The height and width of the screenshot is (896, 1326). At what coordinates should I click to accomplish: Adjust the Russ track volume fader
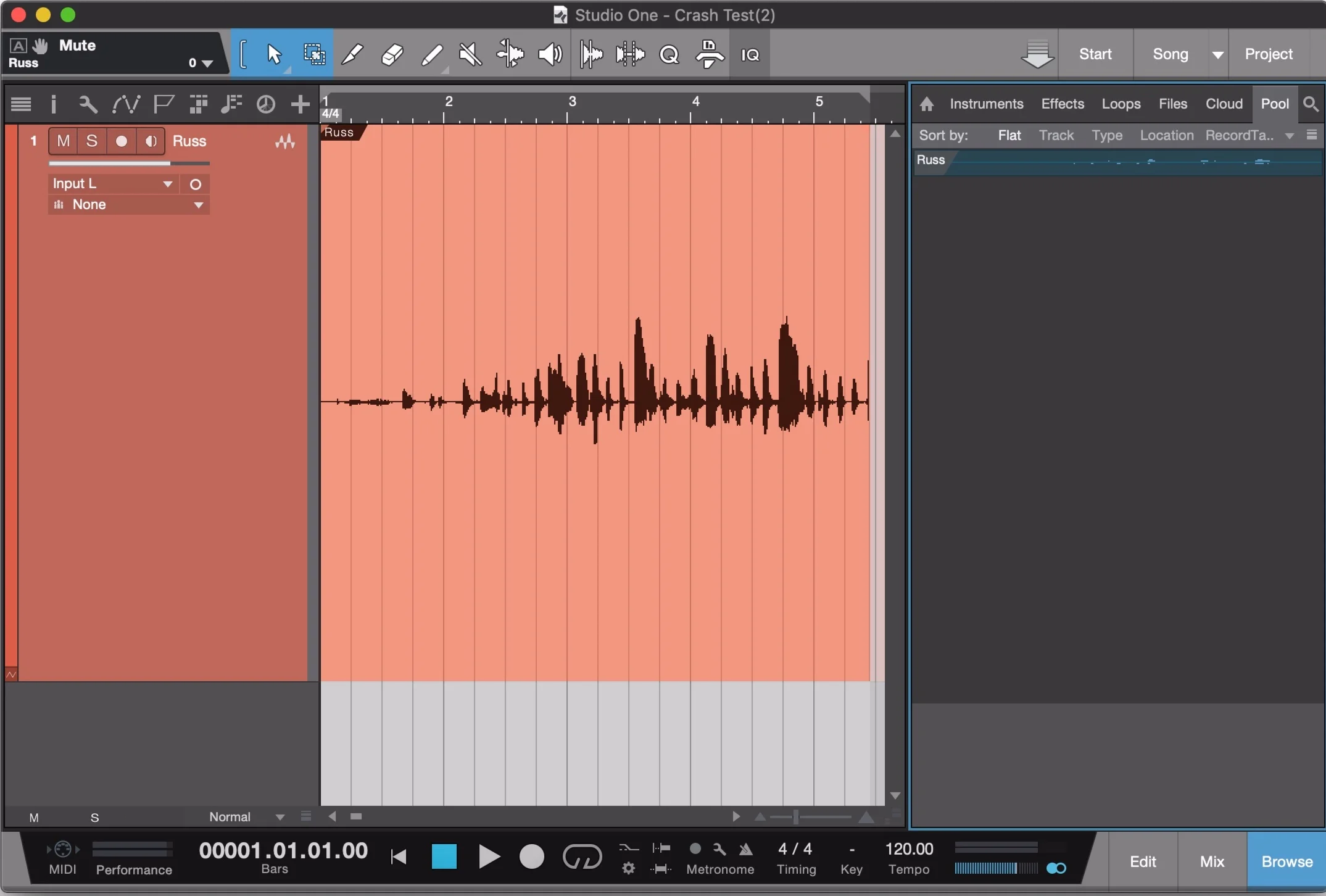tap(170, 164)
